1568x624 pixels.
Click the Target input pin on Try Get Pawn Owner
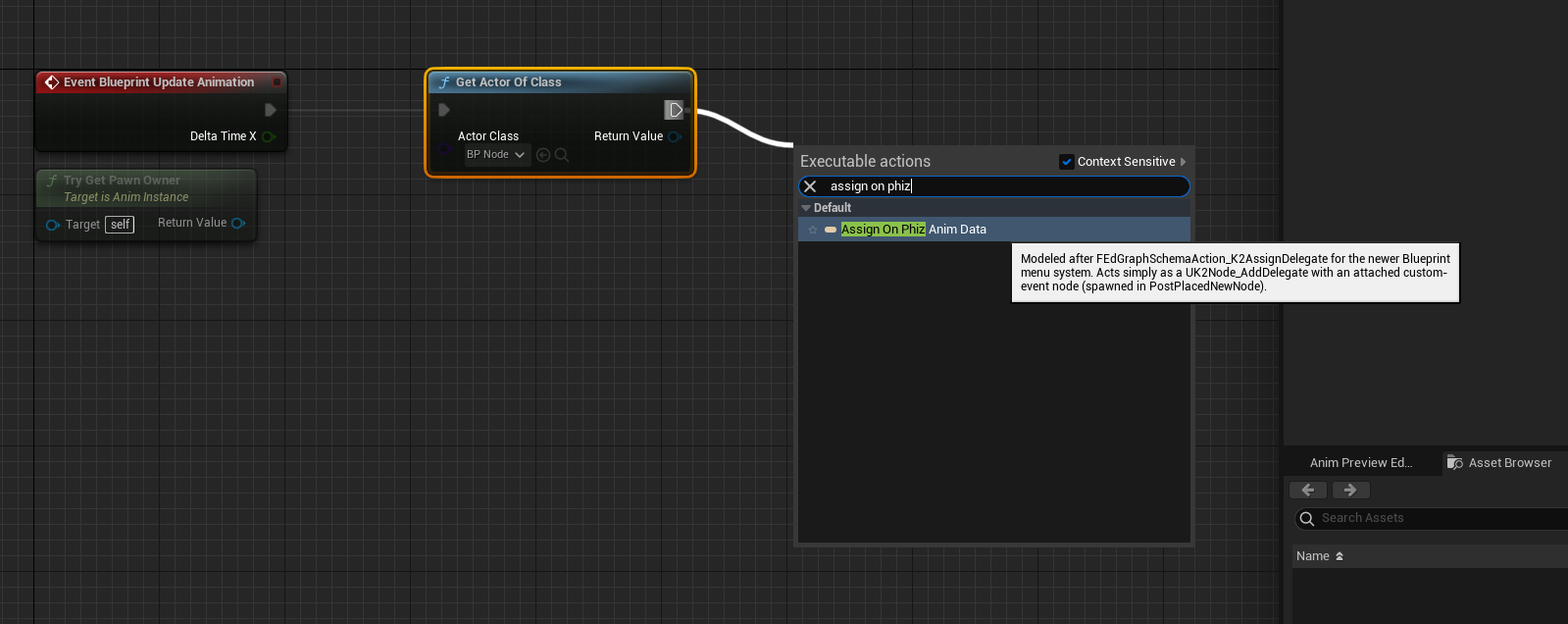pyautogui.click(x=53, y=225)
